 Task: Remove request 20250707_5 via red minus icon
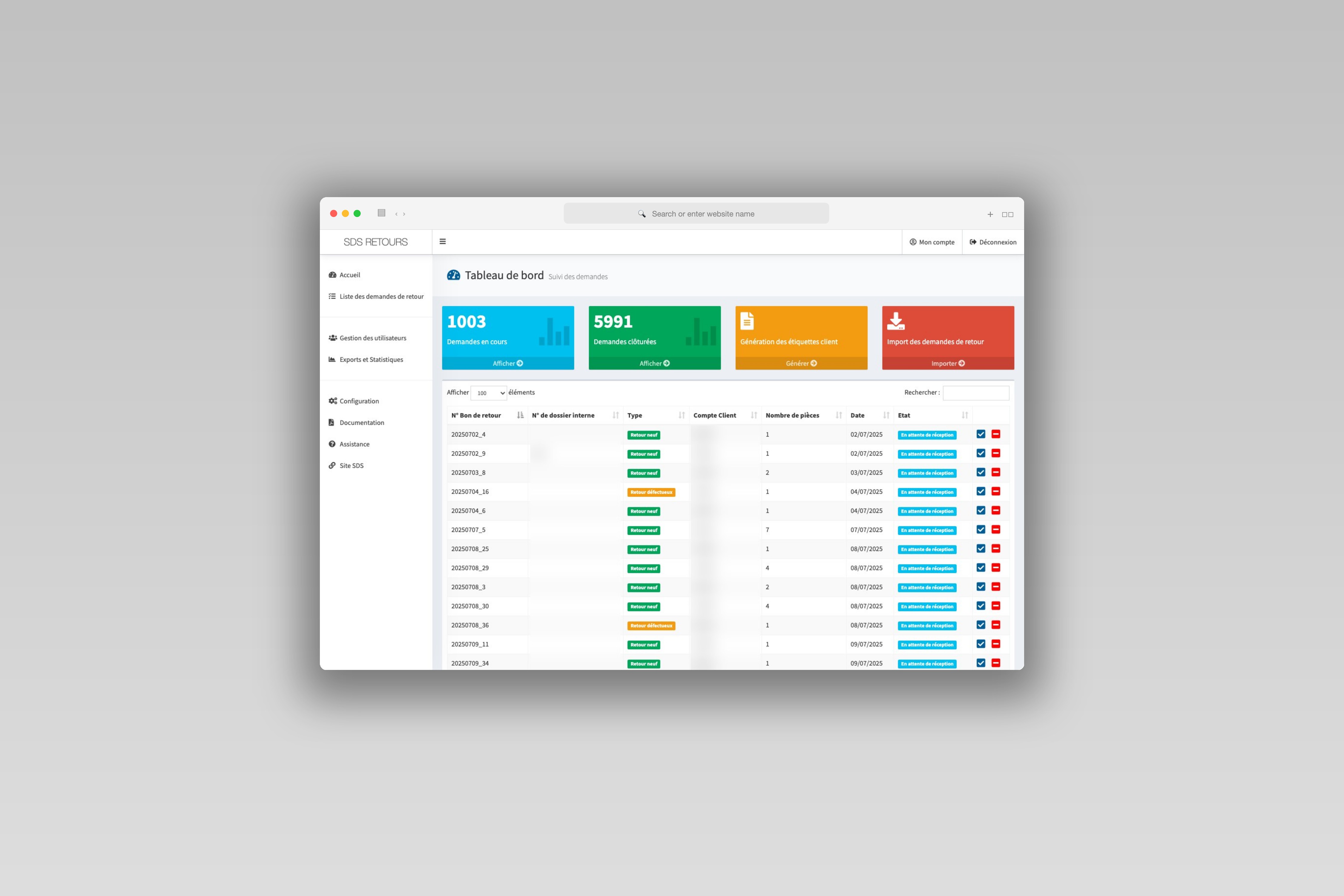coord(995,530)
